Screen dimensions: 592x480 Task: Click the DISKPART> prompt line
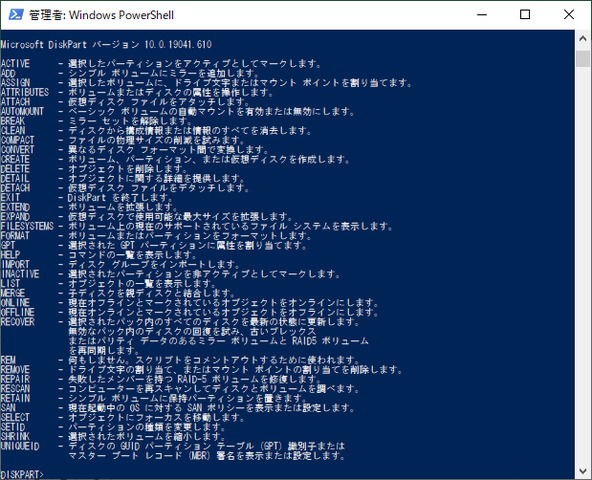click(22, 474)
